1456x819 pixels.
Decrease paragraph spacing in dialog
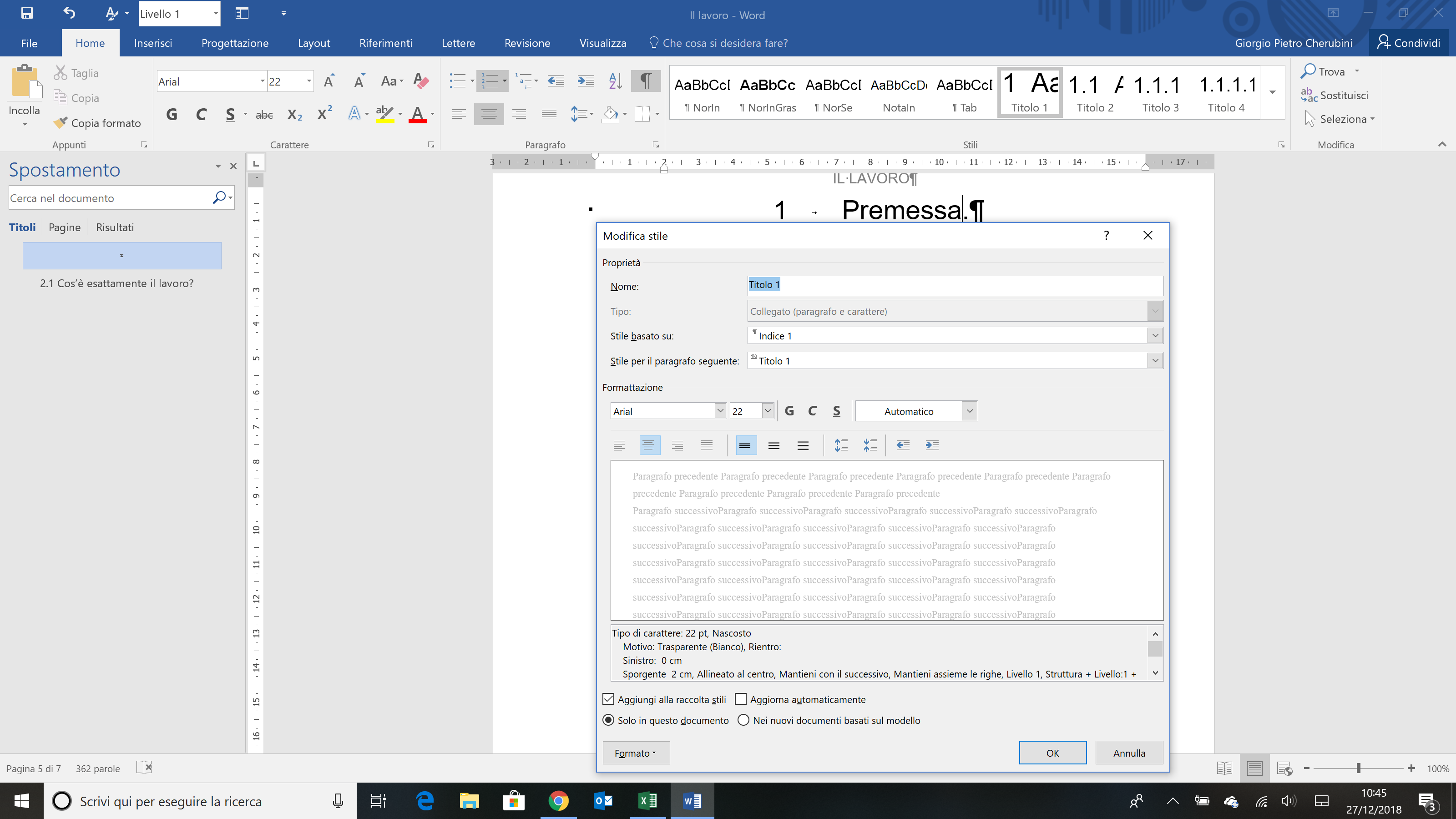pos(870,445)
